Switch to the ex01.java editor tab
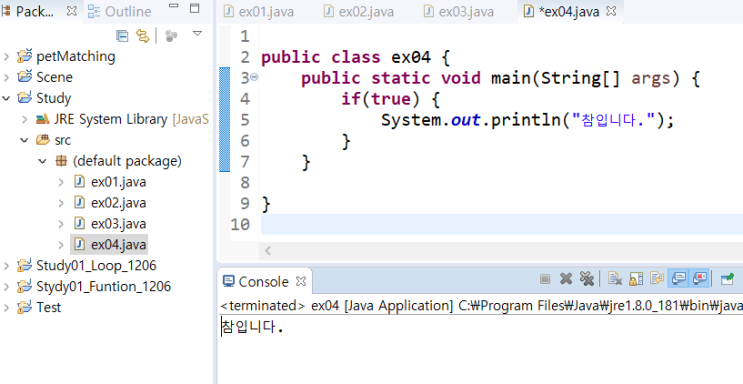 (x=258, y=11)
